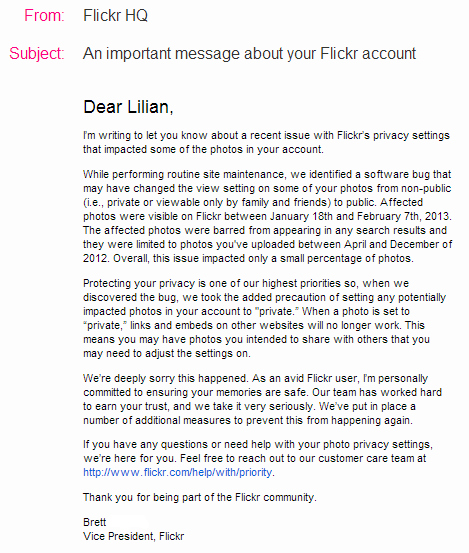Click the line mentioning February 7th, 2013

click(267, 216)
